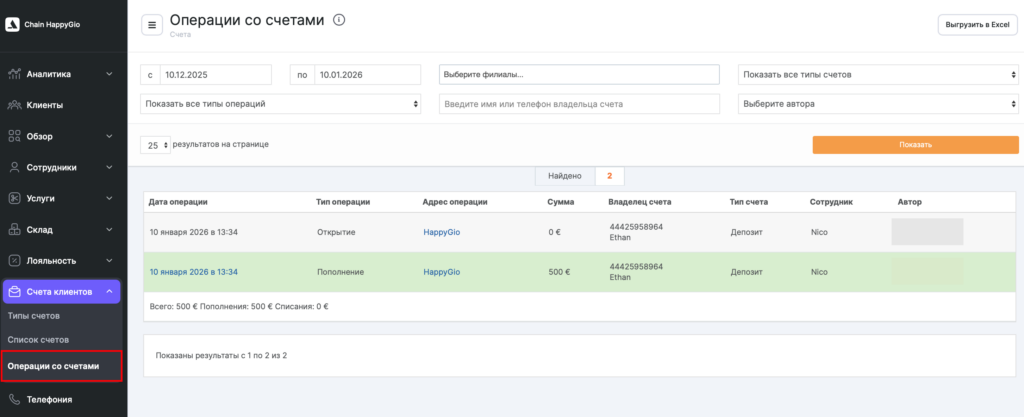The image size is (1024, 417).
Task: Click the Telephony phone icon
Action: click(x=14, y=399)
